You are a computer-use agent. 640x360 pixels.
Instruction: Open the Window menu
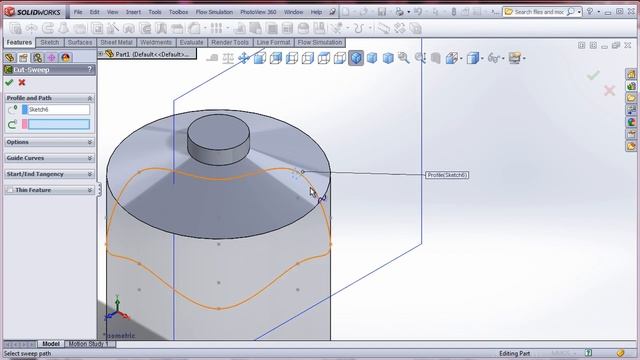point(293,12)
